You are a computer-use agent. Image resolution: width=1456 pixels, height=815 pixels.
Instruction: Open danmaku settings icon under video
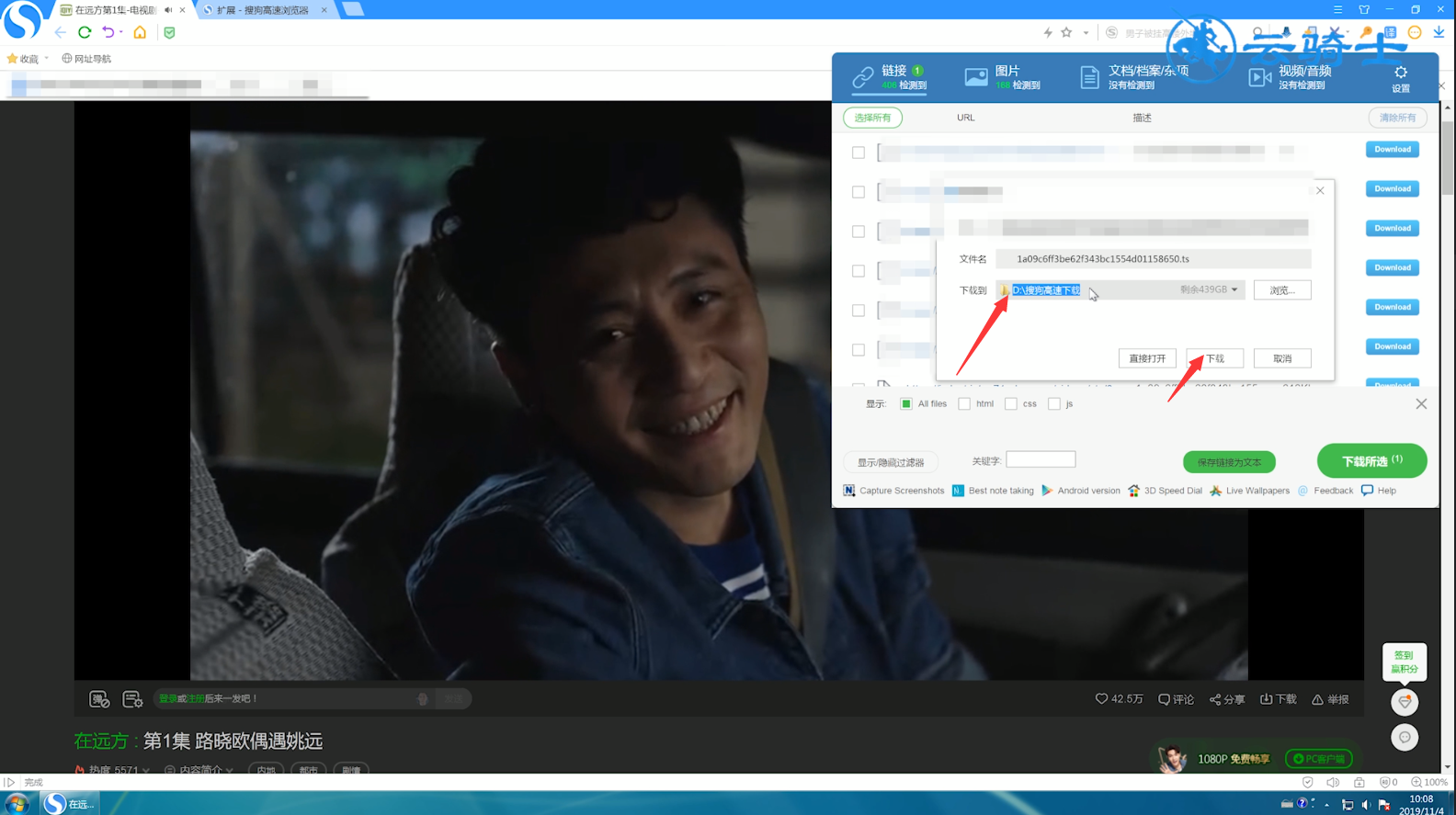(x=132, y=699)
